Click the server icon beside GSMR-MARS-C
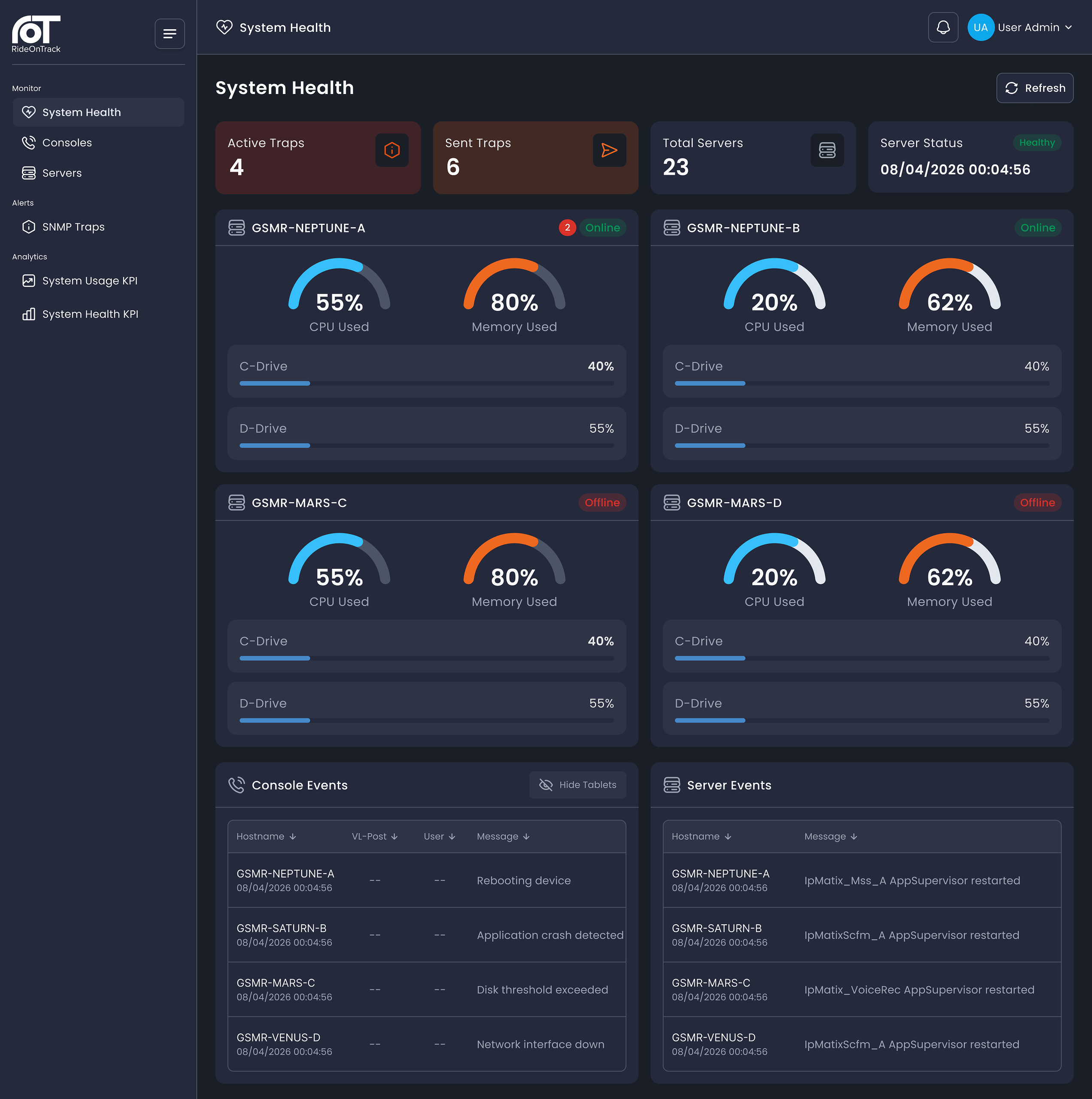The image size is (1092, 1099). coord(237,502)
